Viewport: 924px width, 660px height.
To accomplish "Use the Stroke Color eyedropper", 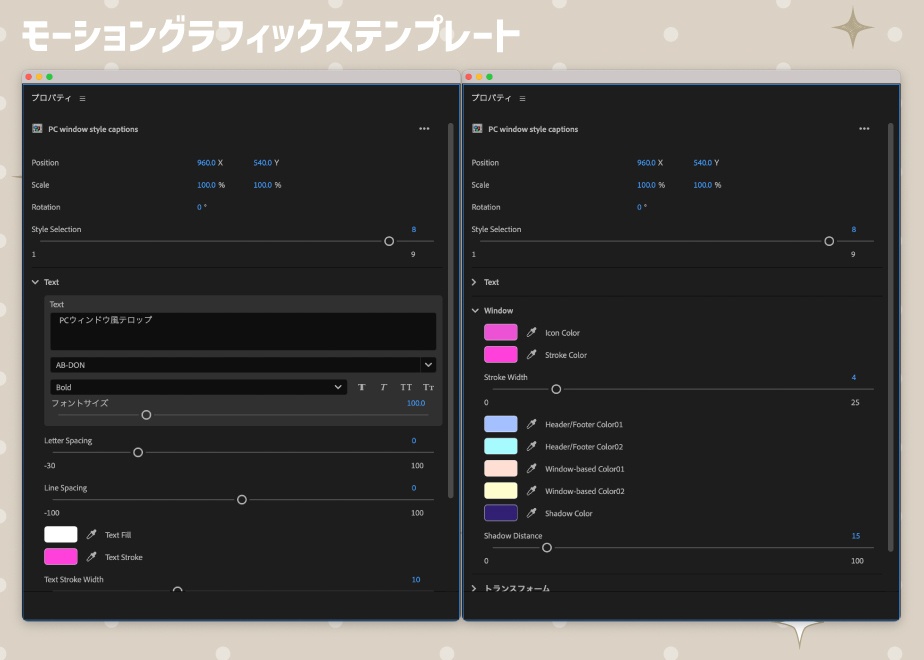I will 532,355.
